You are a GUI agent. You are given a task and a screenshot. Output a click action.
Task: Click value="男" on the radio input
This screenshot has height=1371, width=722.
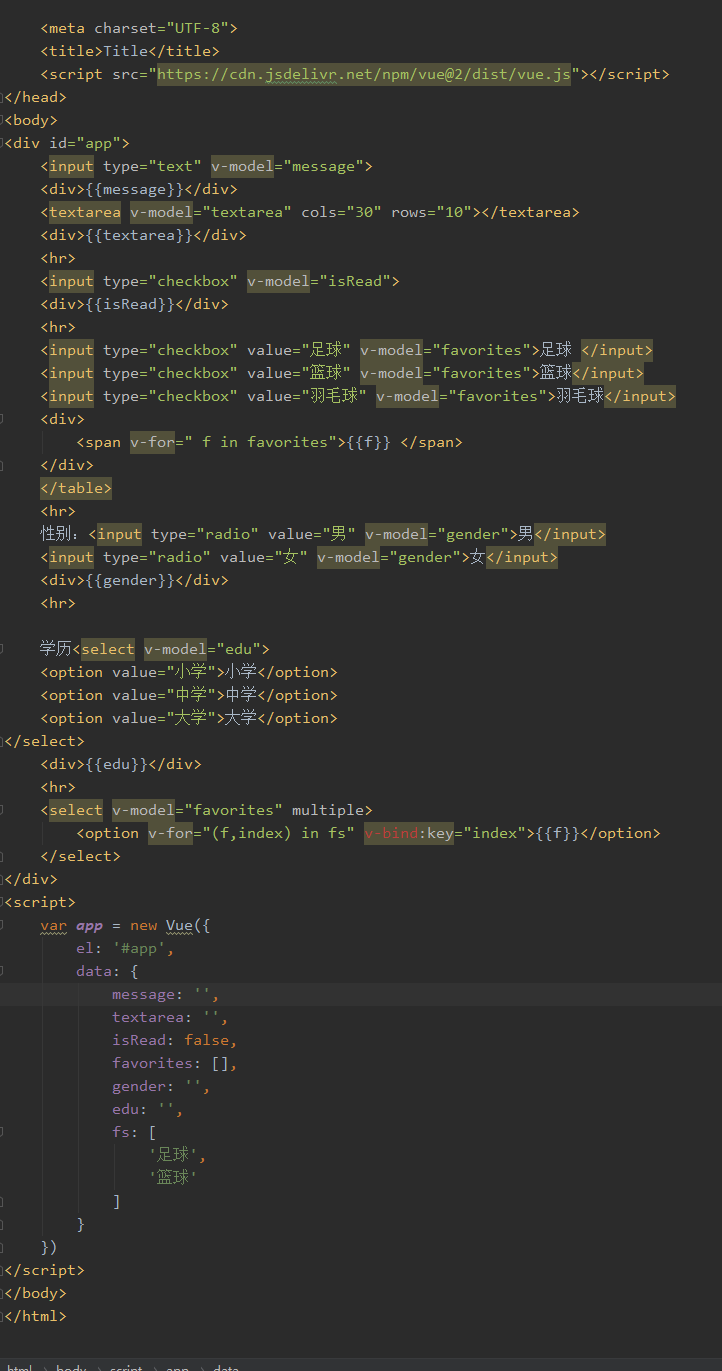(x=312, y=534)
